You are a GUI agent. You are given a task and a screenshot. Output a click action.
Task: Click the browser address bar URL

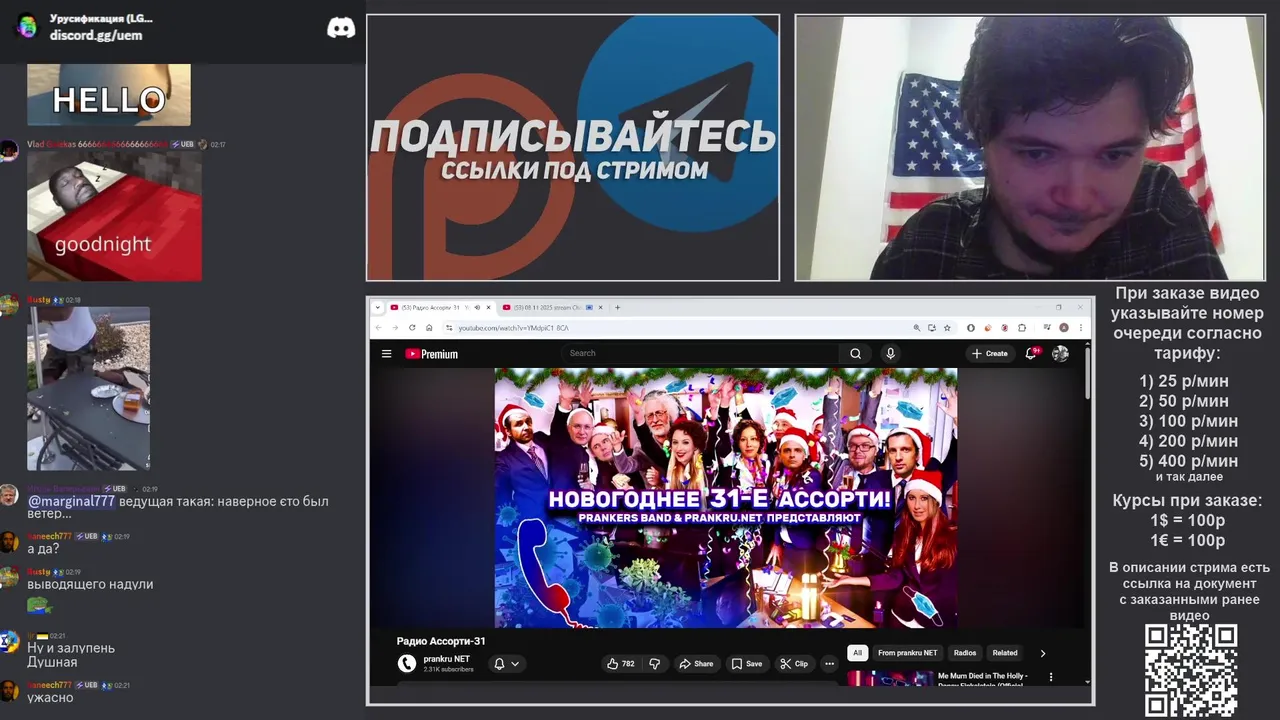[x=513, y=328]
